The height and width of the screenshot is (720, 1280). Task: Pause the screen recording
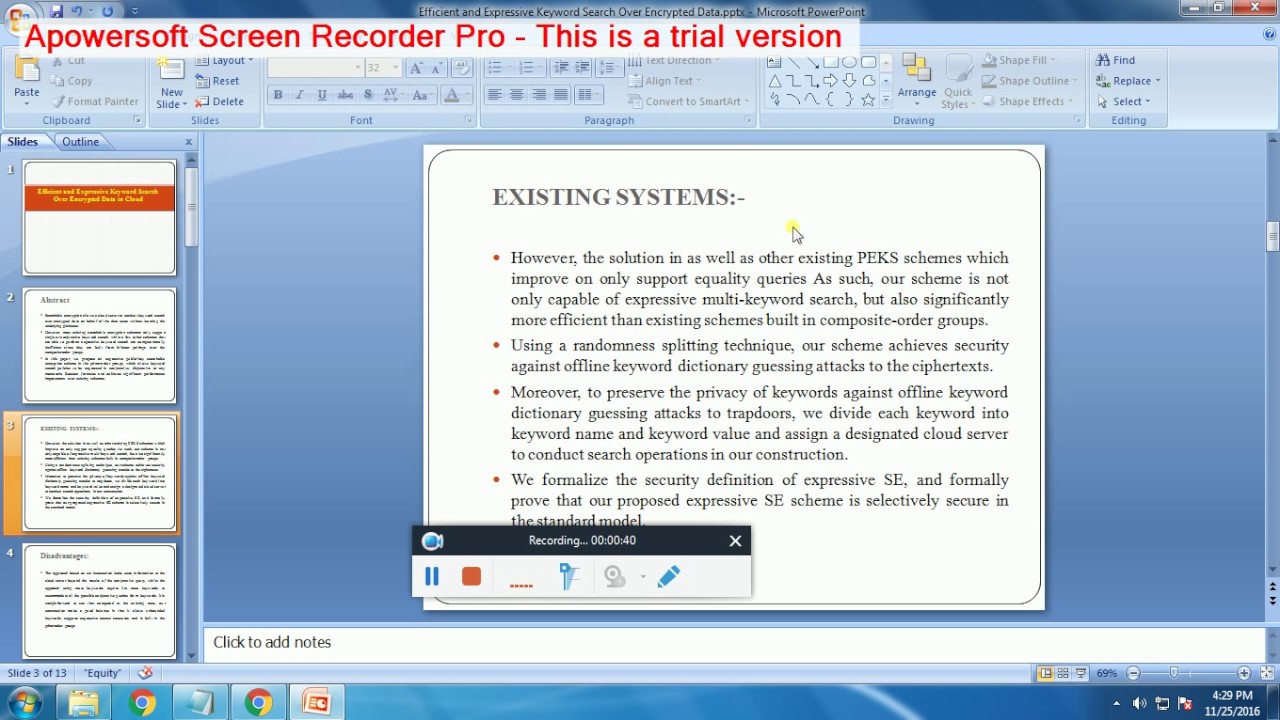point(432,576)
